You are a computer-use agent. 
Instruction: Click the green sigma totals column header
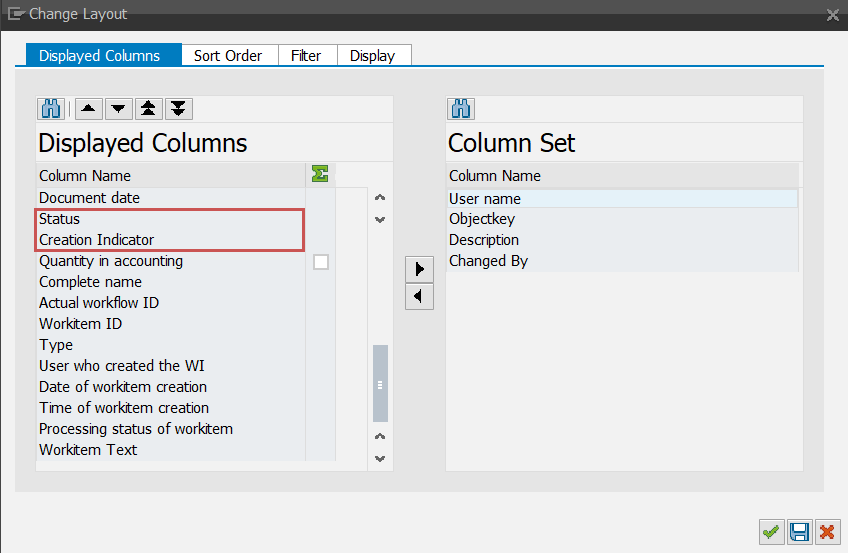click(x=320, y=175)
